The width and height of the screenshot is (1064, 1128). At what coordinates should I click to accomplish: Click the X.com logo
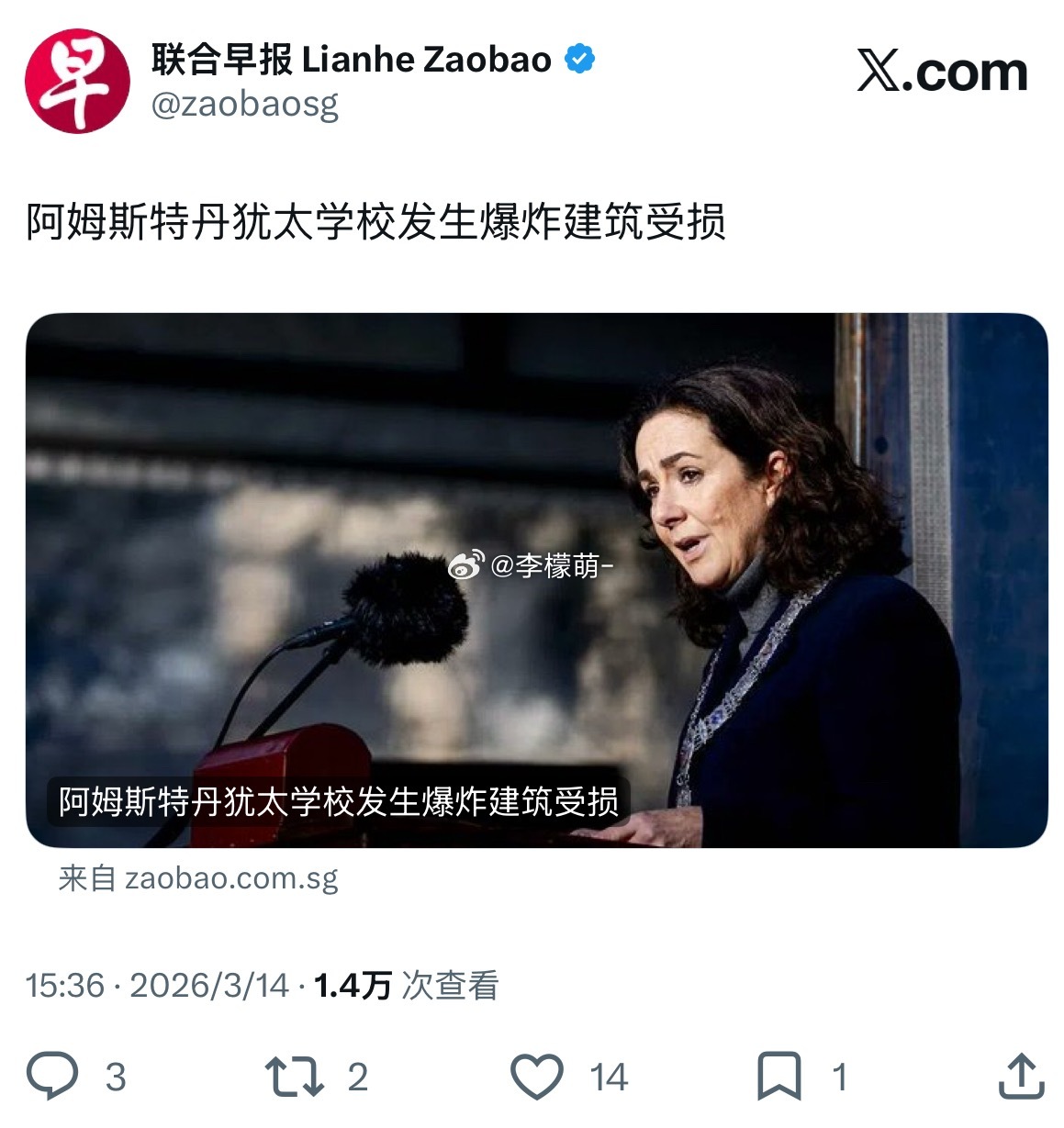pos(943,72)
